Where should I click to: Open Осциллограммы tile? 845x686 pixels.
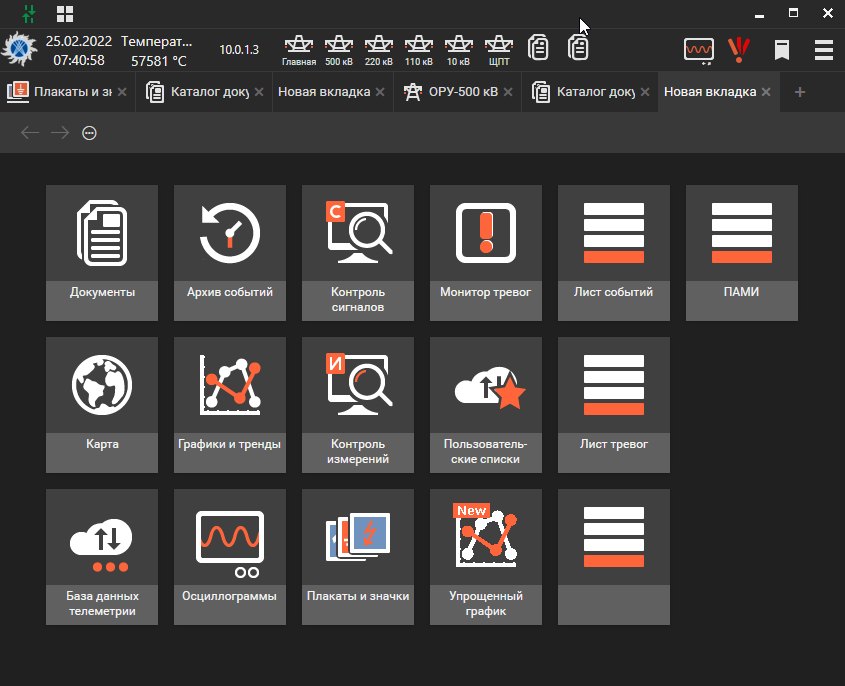pos(230,556)
